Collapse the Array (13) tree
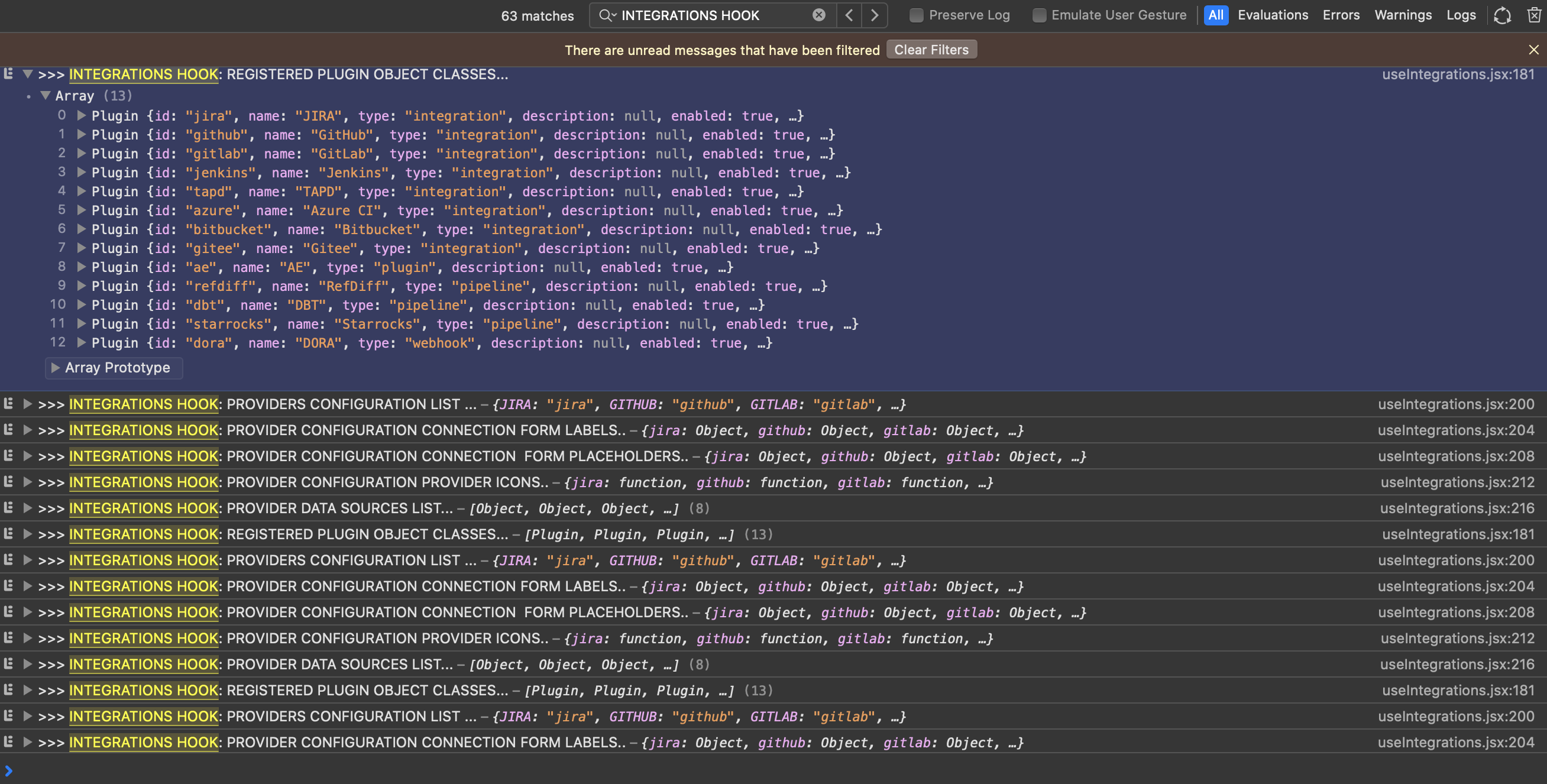1547x784 pixels. 45,95
